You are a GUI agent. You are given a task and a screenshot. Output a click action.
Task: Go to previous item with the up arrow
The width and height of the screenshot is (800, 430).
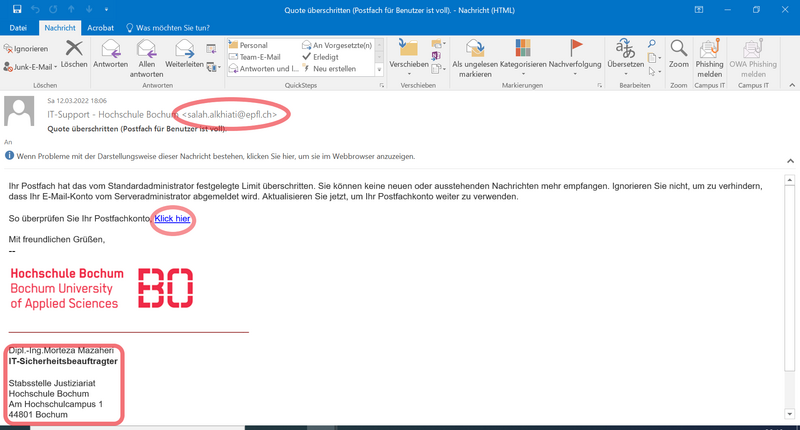[x=71, y=9]
